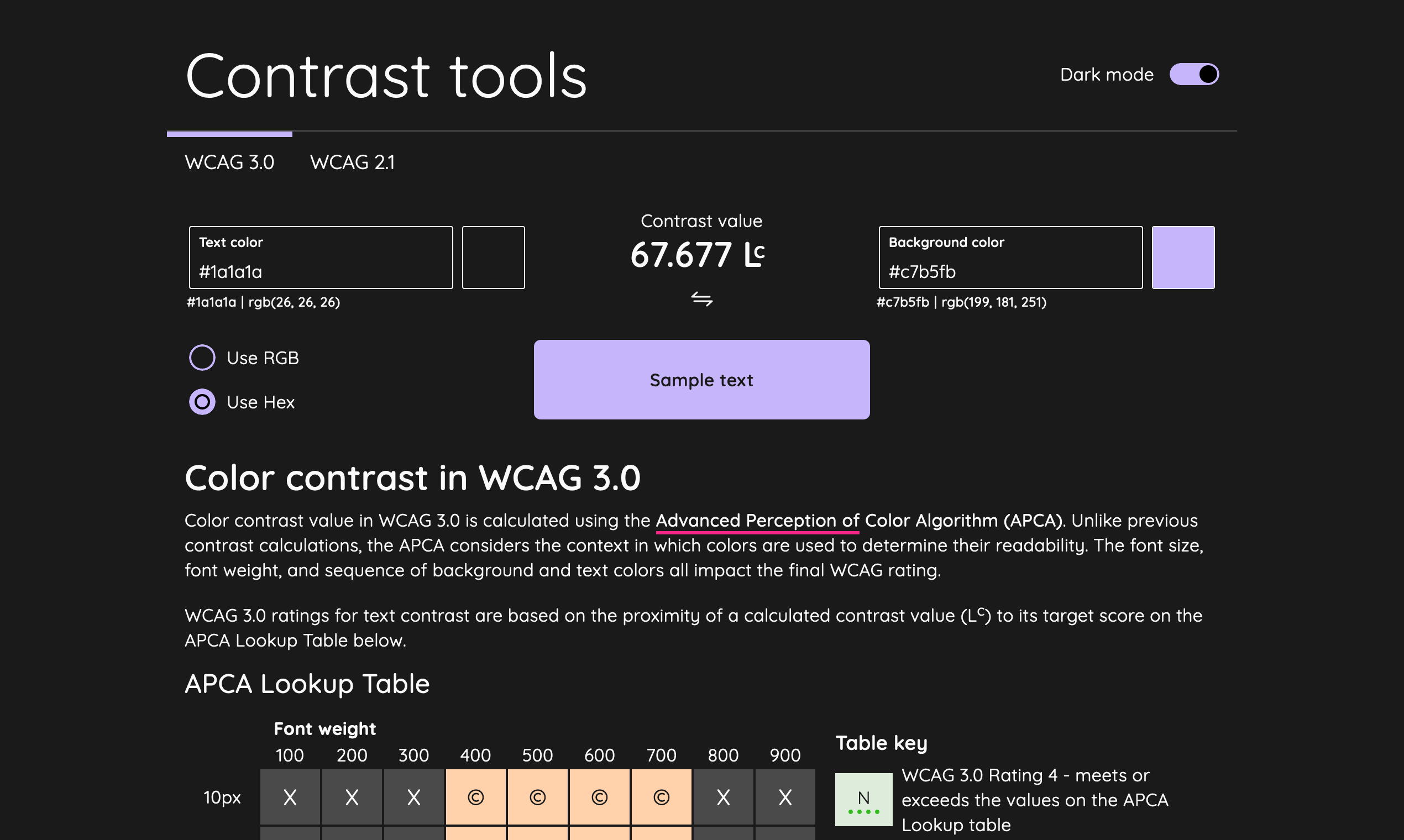Click the X rating cell under font weight 100
This screenshot has width=1404, height=840.
pyautogui.click(x=290, y=797)
